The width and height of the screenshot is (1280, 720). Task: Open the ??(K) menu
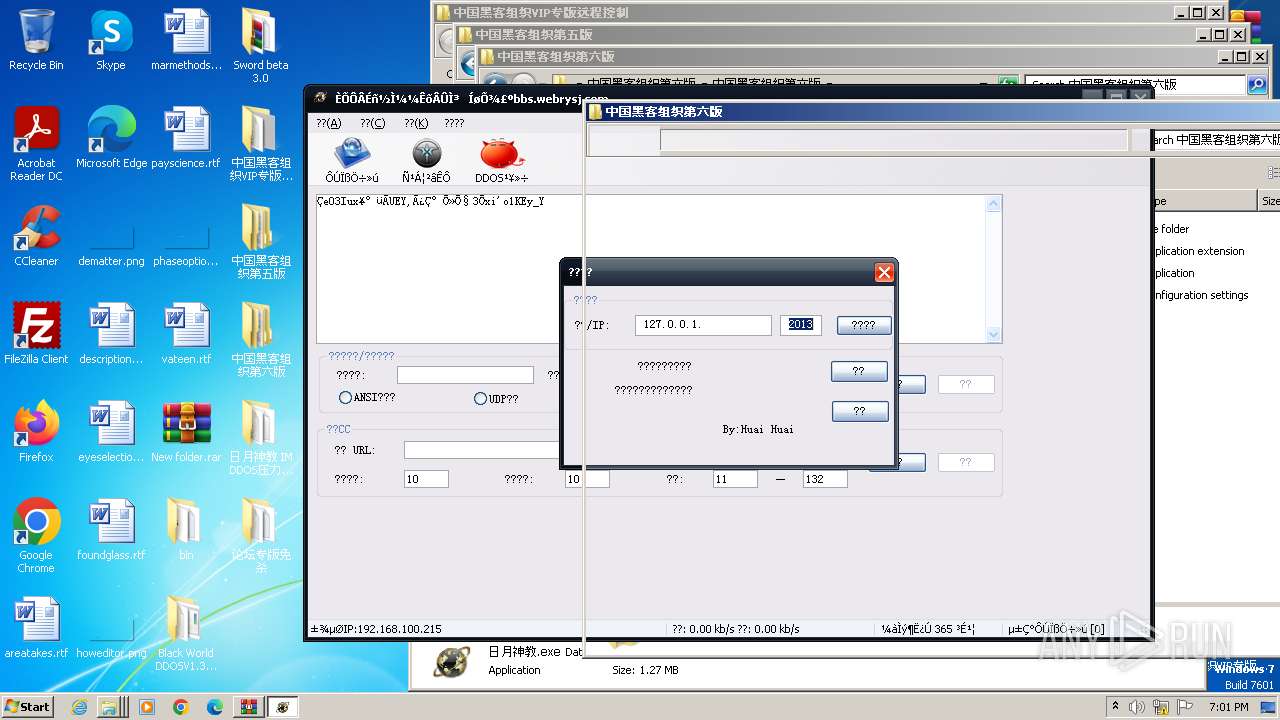[416, 123]
